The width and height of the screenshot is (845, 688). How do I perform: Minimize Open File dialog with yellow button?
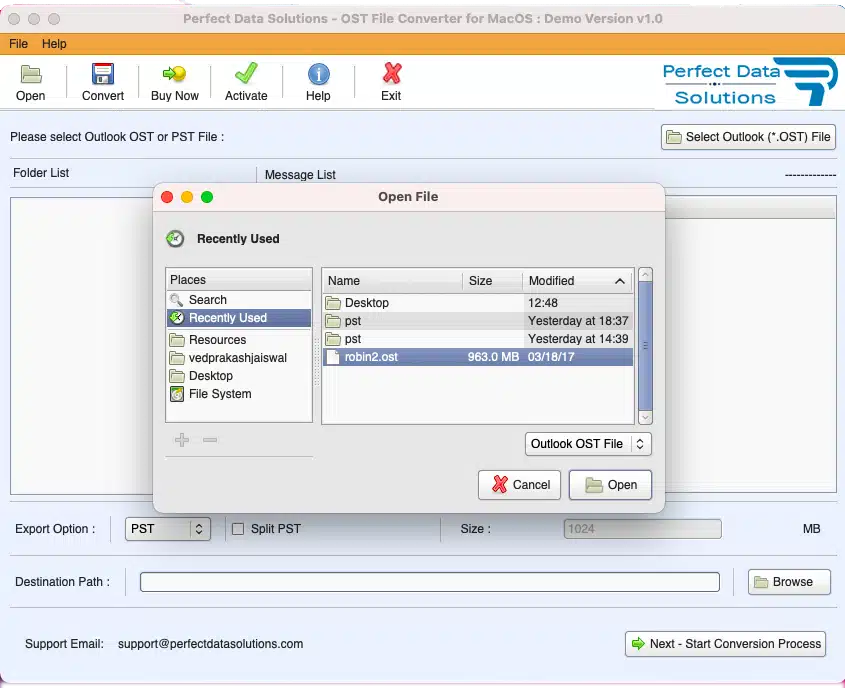(187, 197)
